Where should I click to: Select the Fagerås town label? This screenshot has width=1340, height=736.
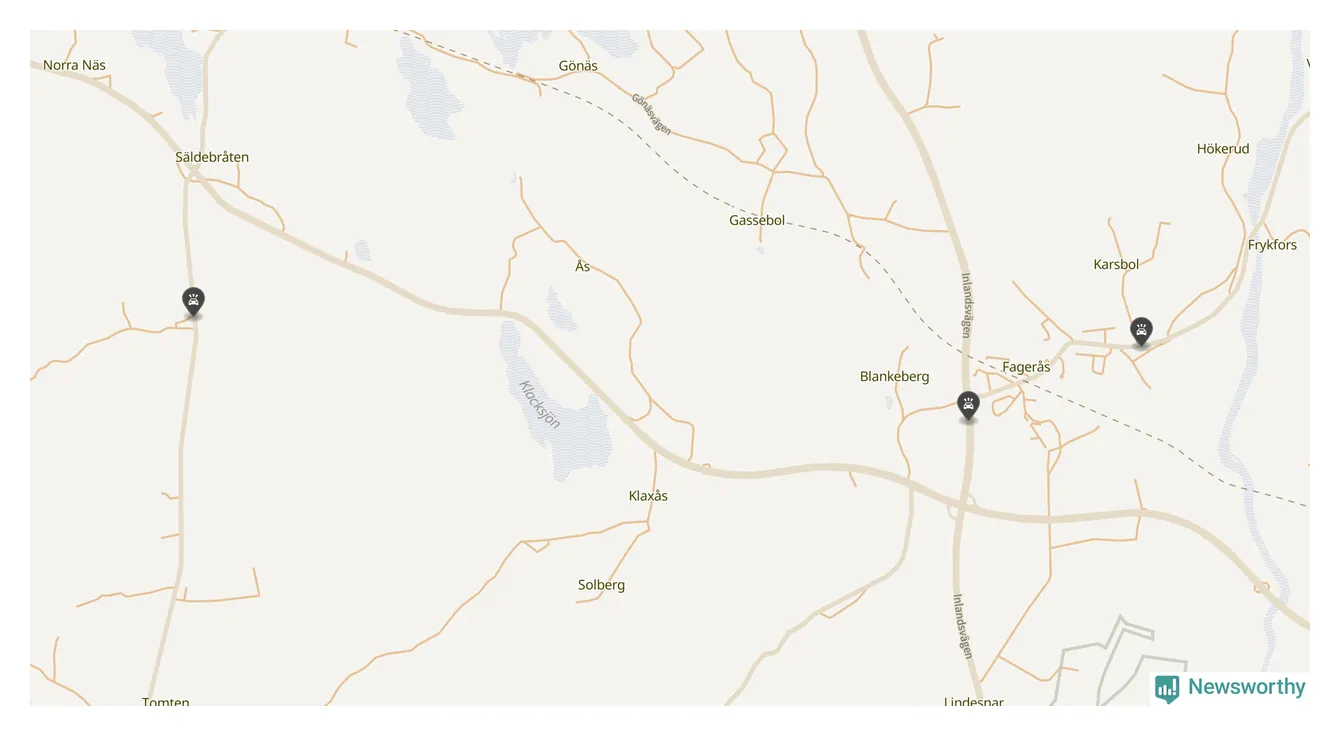coord(1026,367)
